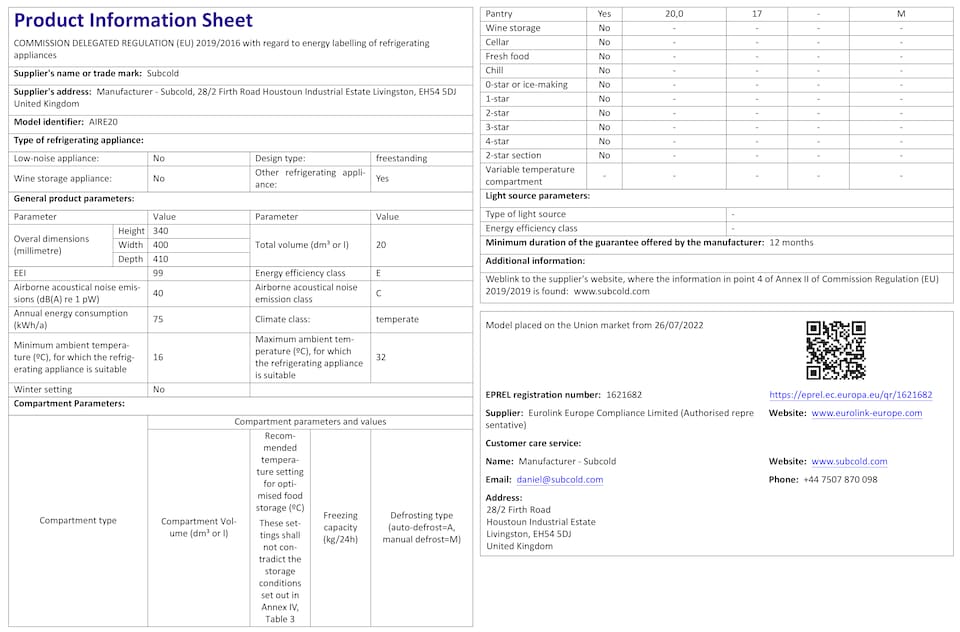Viewport: 960px width, 632px height.
Task: Select "Model placed on the Union market from 26/07/2022"
Action: pos(594,325)
